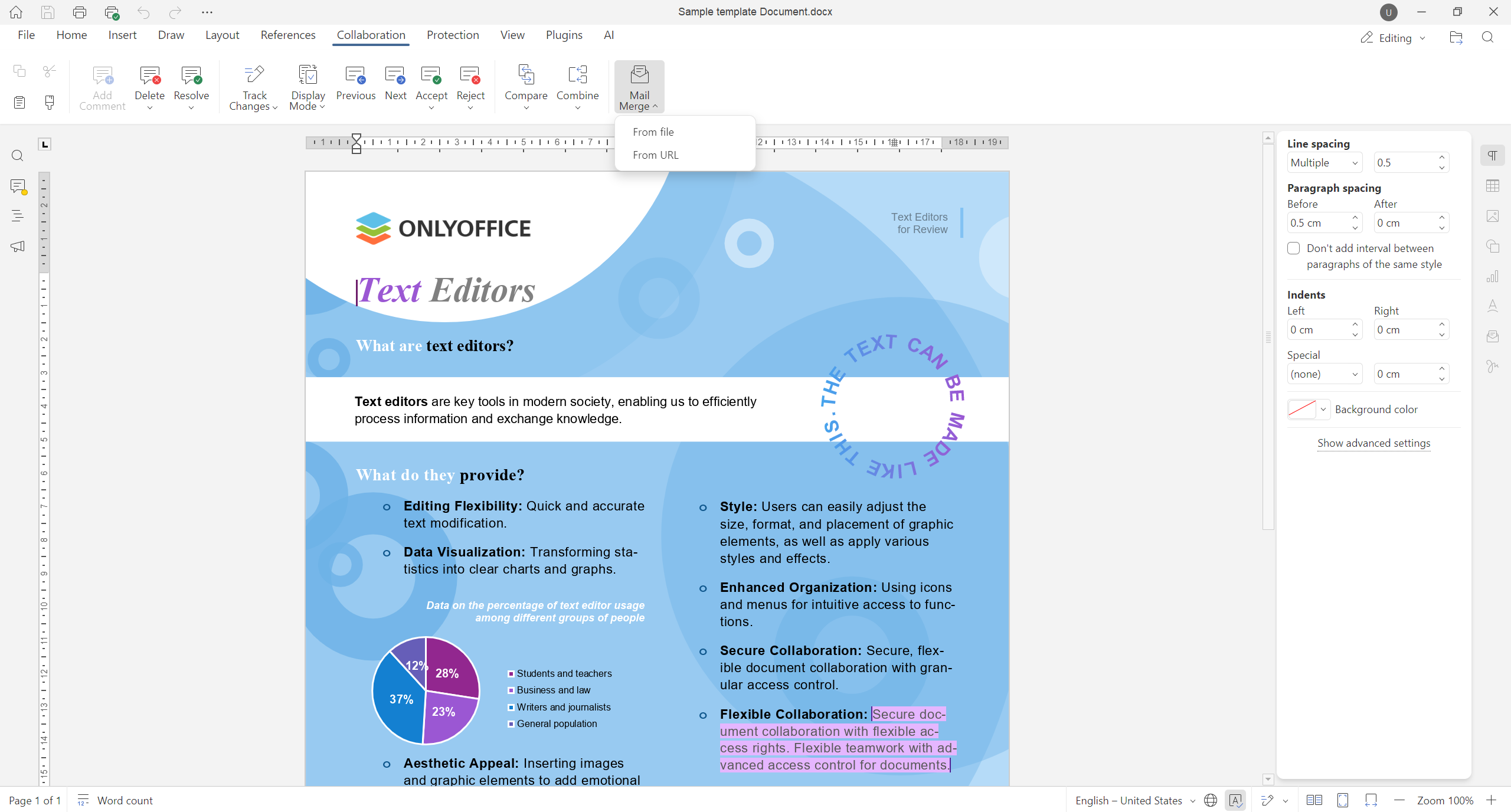Click the 'Show advanced settings' link
The height and width of the screenshot is (812, 1511).
1373,443
